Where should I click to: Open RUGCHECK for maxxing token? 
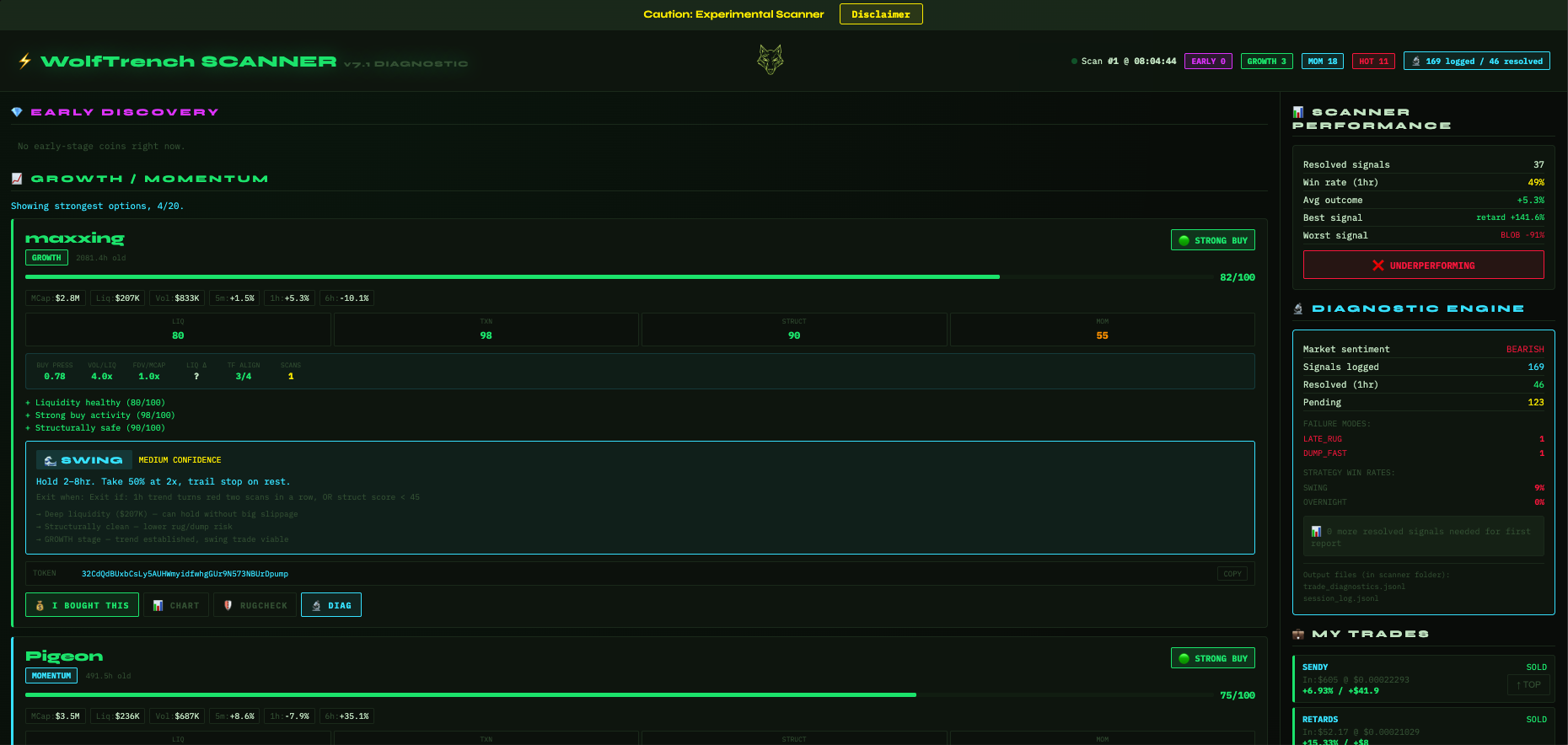pyautogui.click(x=255, y=605)
